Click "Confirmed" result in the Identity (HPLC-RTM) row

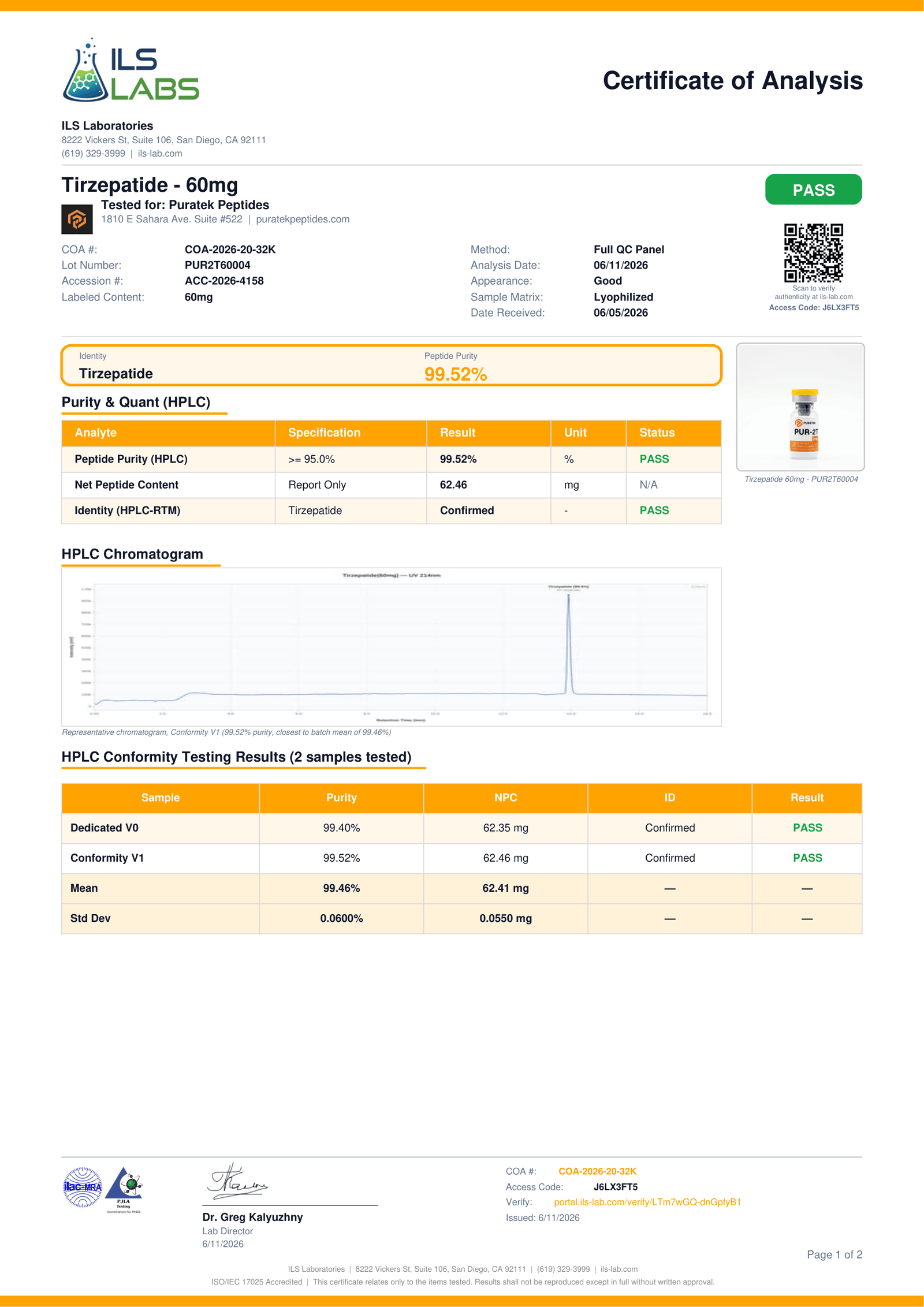coord(467,511)
